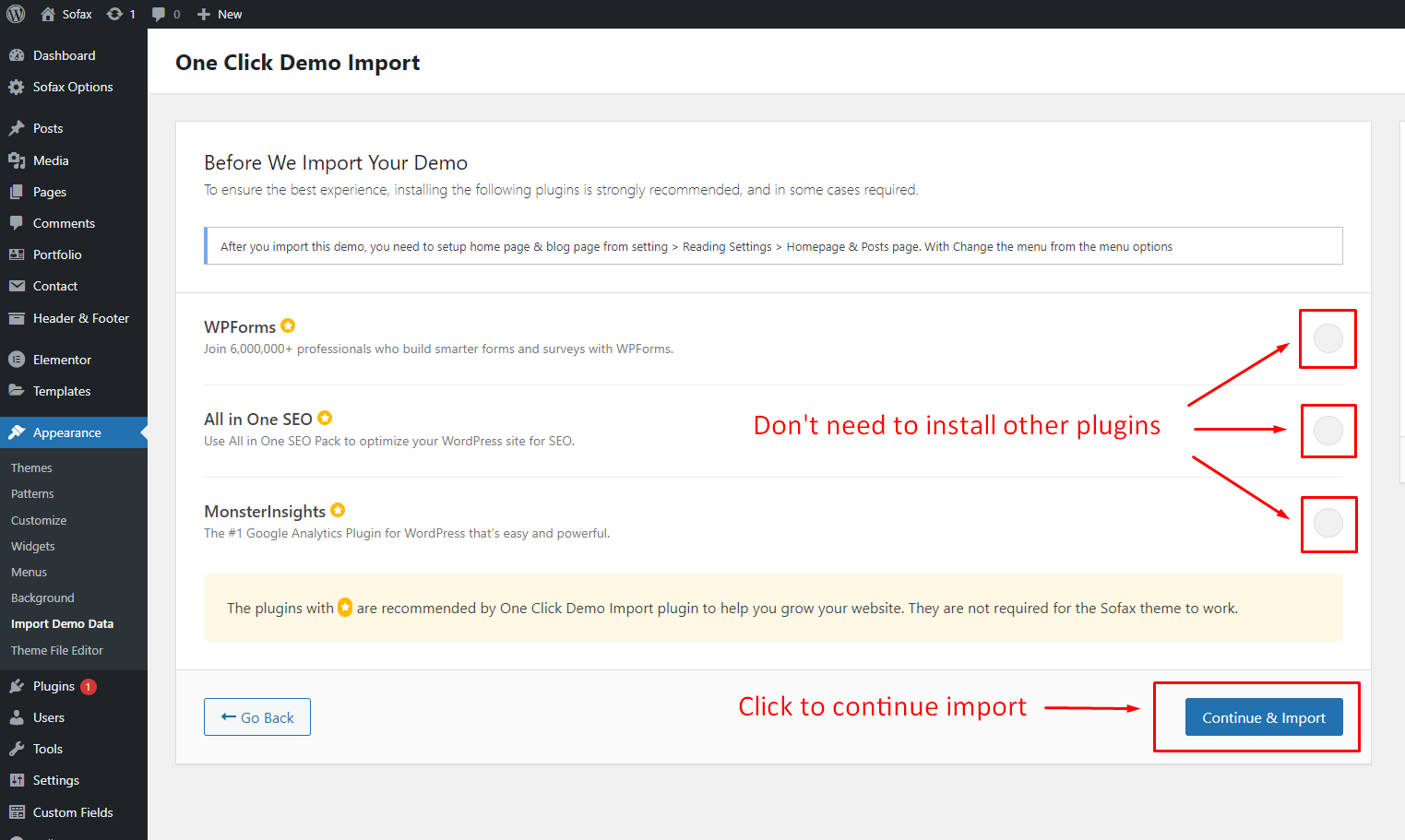Image resolution: width=1405 pixels, height=840 pixels.
Task: Click the plus icon beside New
Action: [x=204, y=14]
